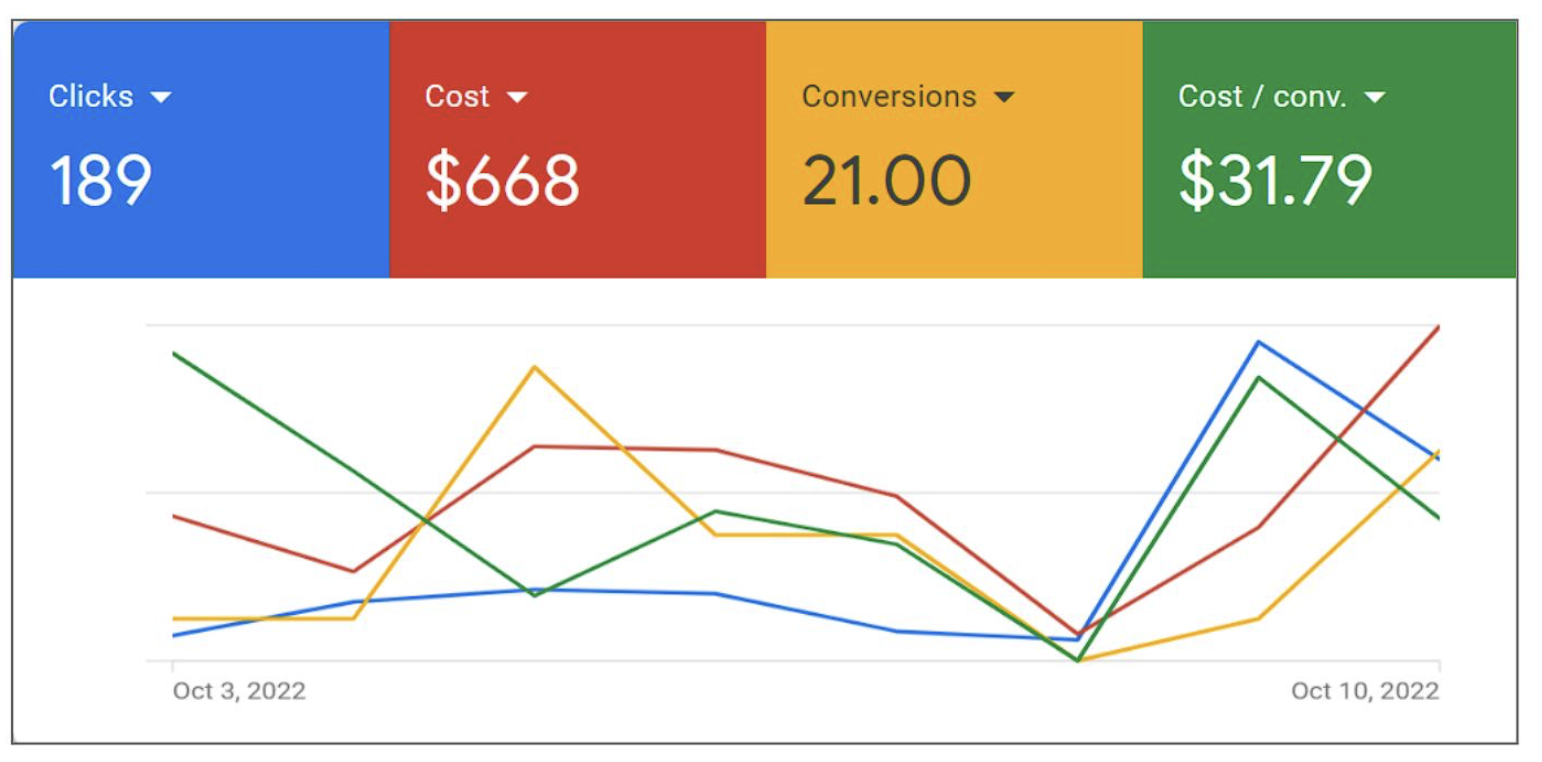Image resolution: width=1542 pixels, height=762 pixels.
Task: Click the $31.79 cost per conversion value
Action: tap(1275, 181)
